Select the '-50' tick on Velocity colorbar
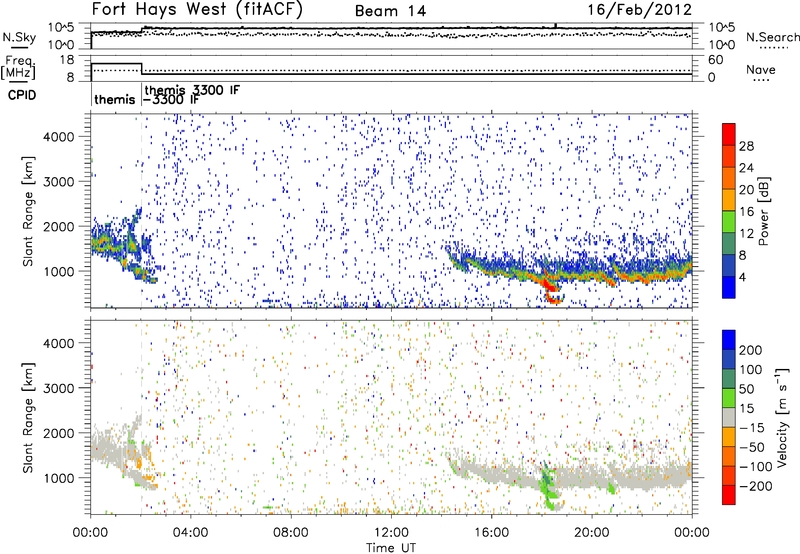This screenshot has width=800, height=554. click(x=752, y=447)
